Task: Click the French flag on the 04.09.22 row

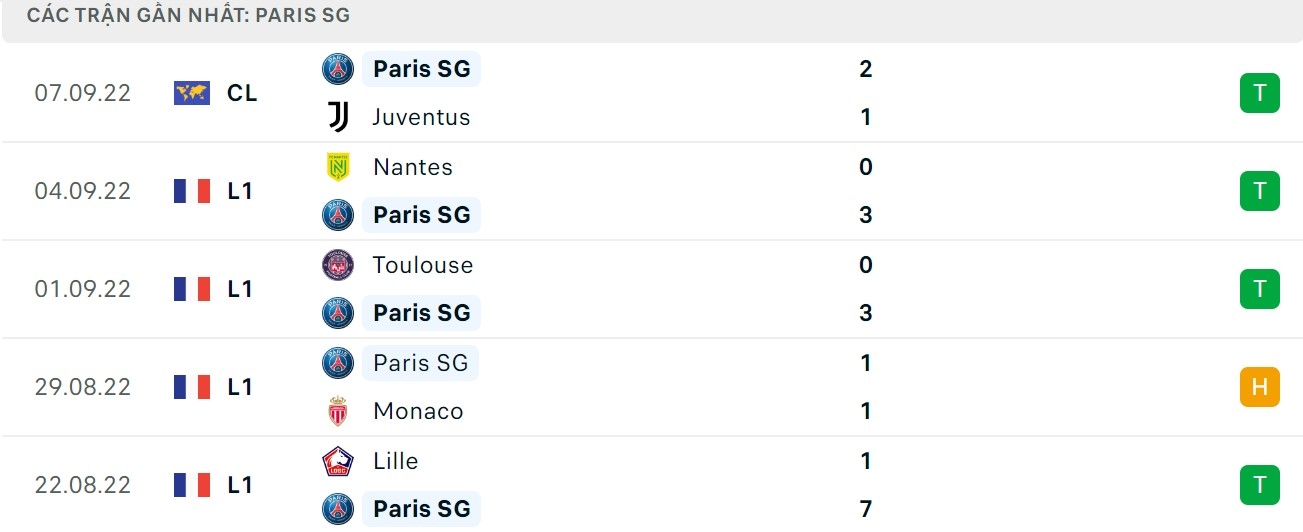Action: tap(192, 191)
